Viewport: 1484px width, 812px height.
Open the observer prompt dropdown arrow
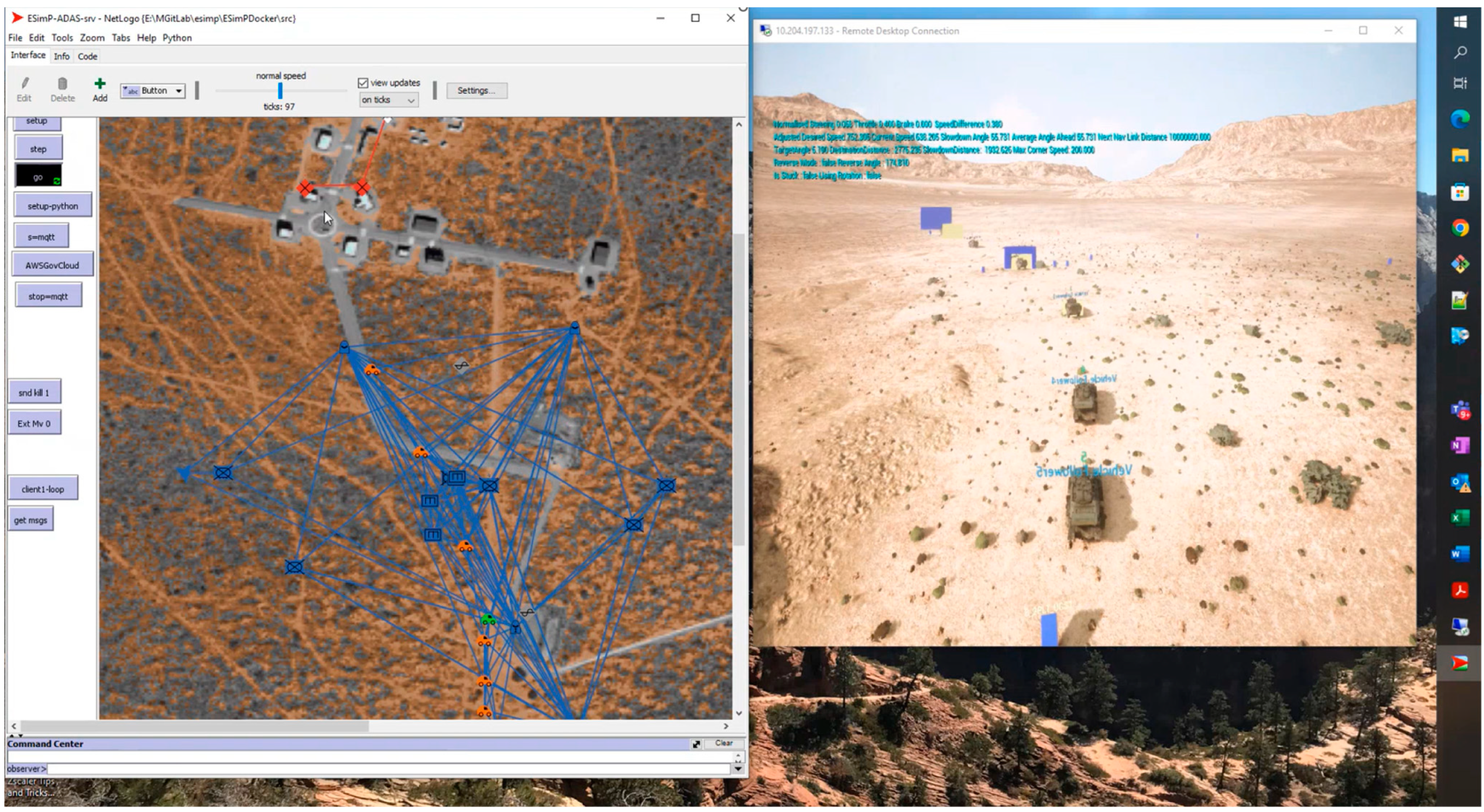click(x=738, y=769)
